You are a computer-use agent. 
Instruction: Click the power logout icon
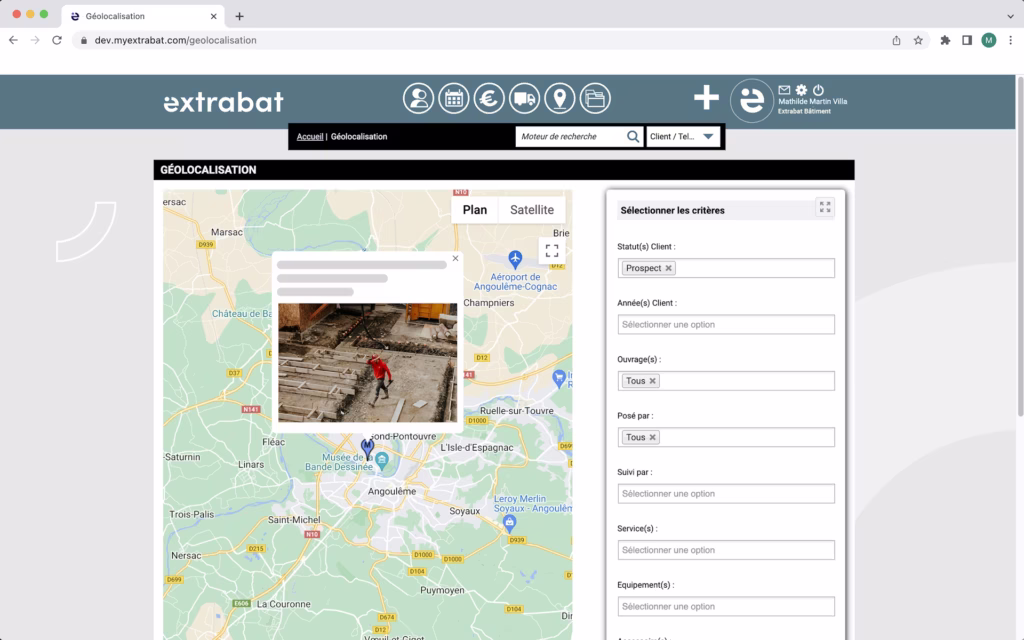pyautogui.click(x=818, y=90)
